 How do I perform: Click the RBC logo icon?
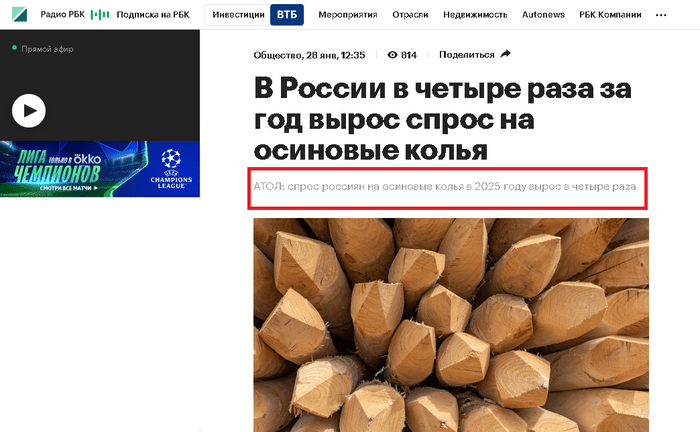pos(19,14)
